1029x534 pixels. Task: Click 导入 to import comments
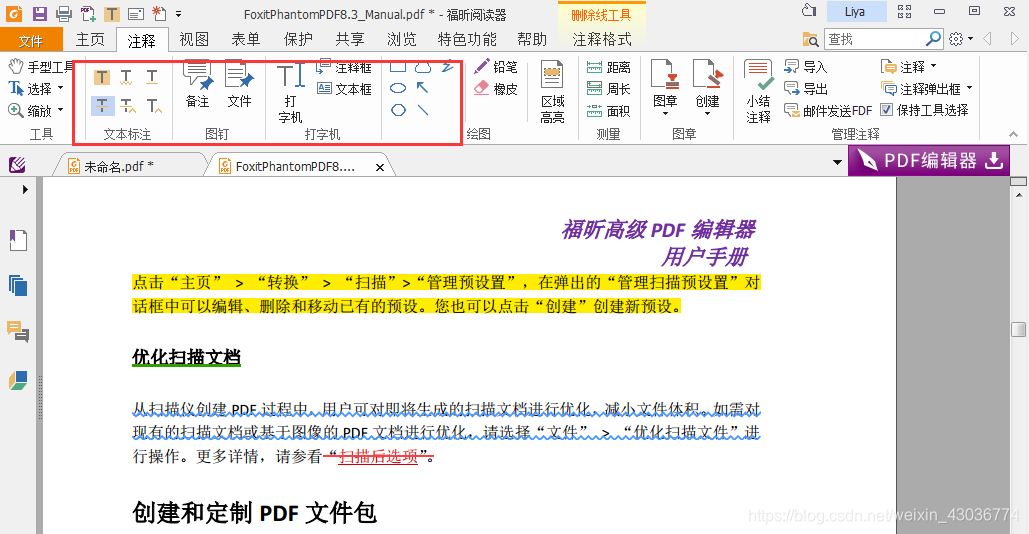[806, 67]
